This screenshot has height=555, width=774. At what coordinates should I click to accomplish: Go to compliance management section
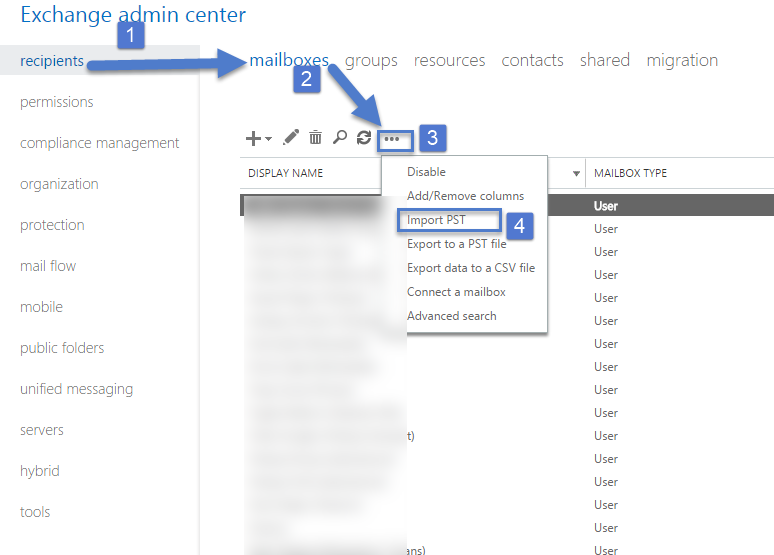[100, 143]
